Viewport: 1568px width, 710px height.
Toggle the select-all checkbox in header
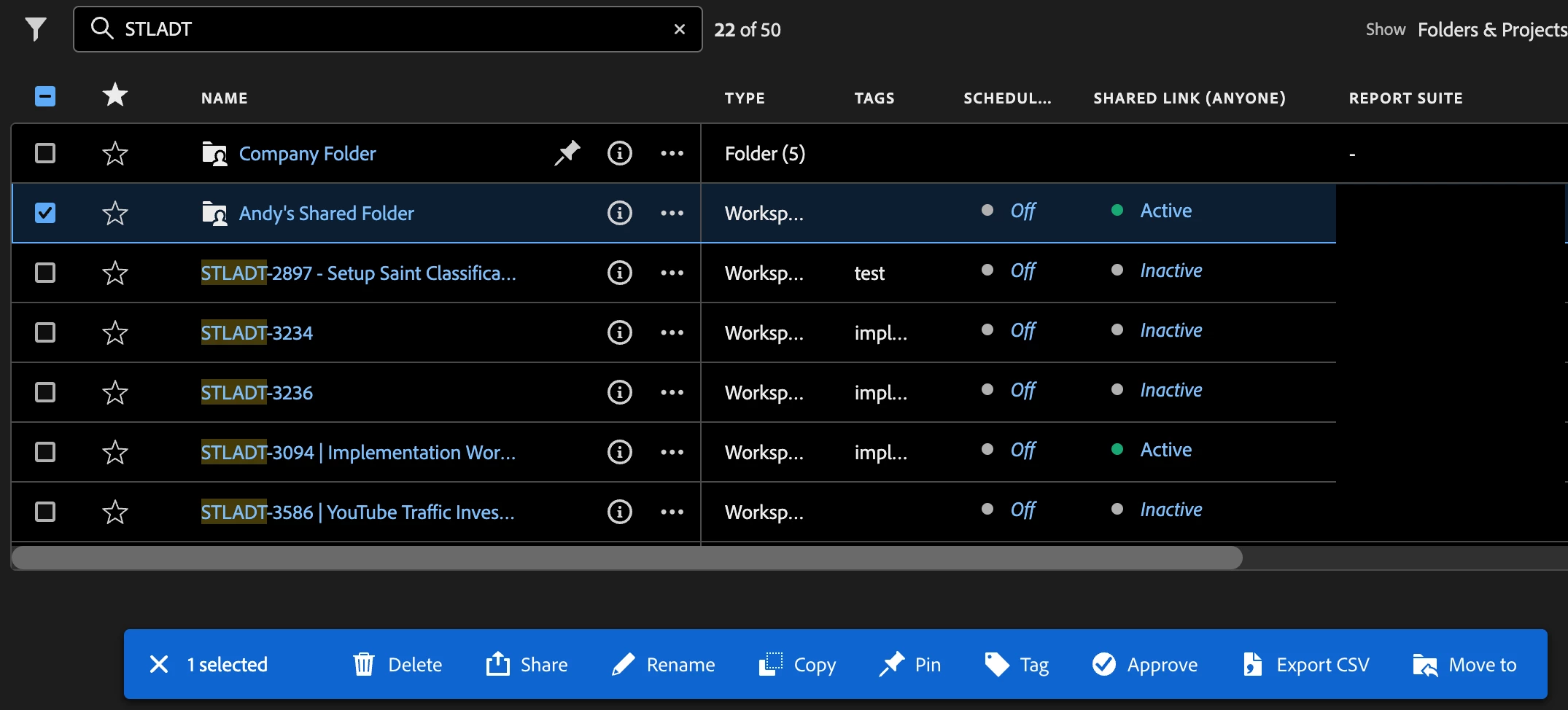point(45,96)
